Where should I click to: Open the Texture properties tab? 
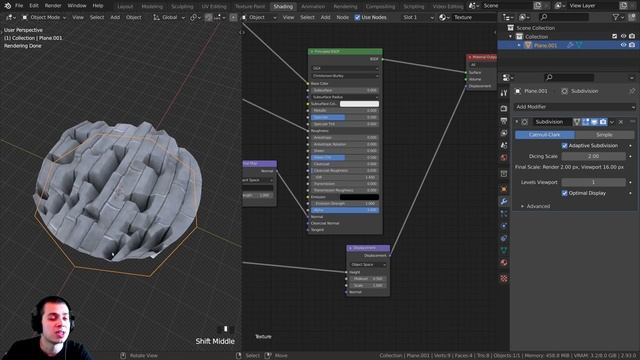(x=504, y=278)
